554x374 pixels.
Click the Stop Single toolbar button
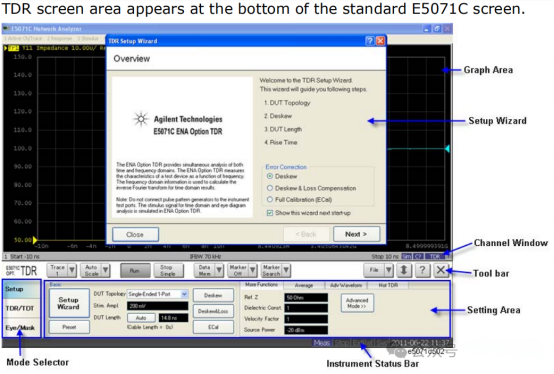click(169, 271)
